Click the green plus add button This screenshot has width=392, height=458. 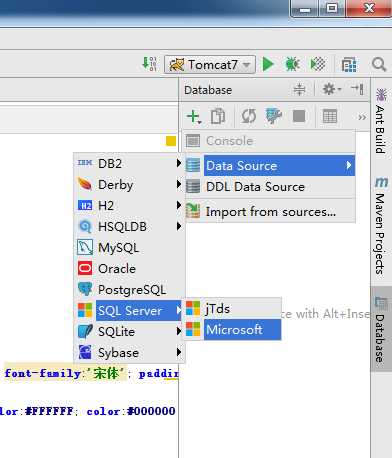[x=193, y=117]
